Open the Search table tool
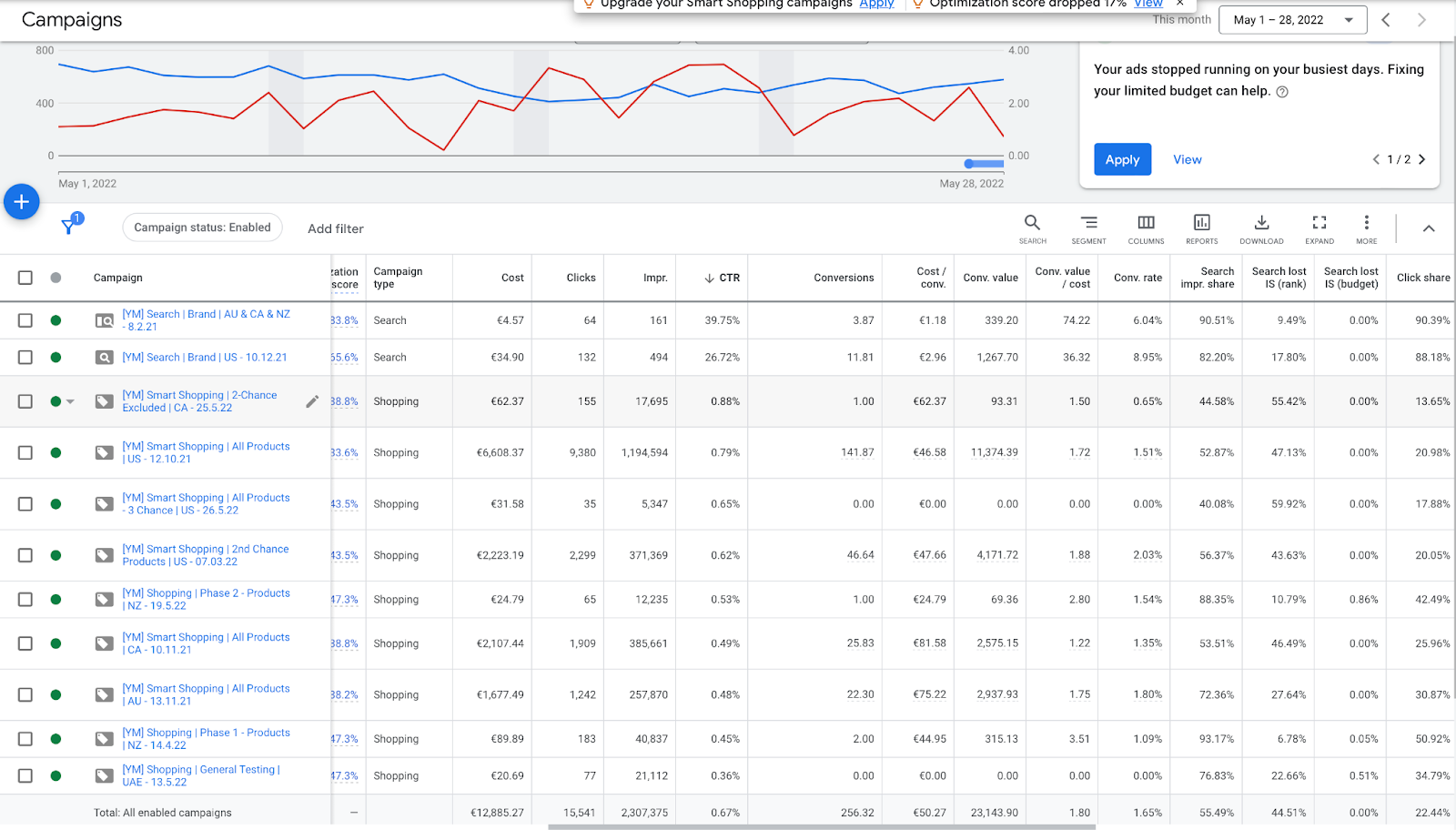This screenshot has height=830, width=1456. tap(1032, 228)
